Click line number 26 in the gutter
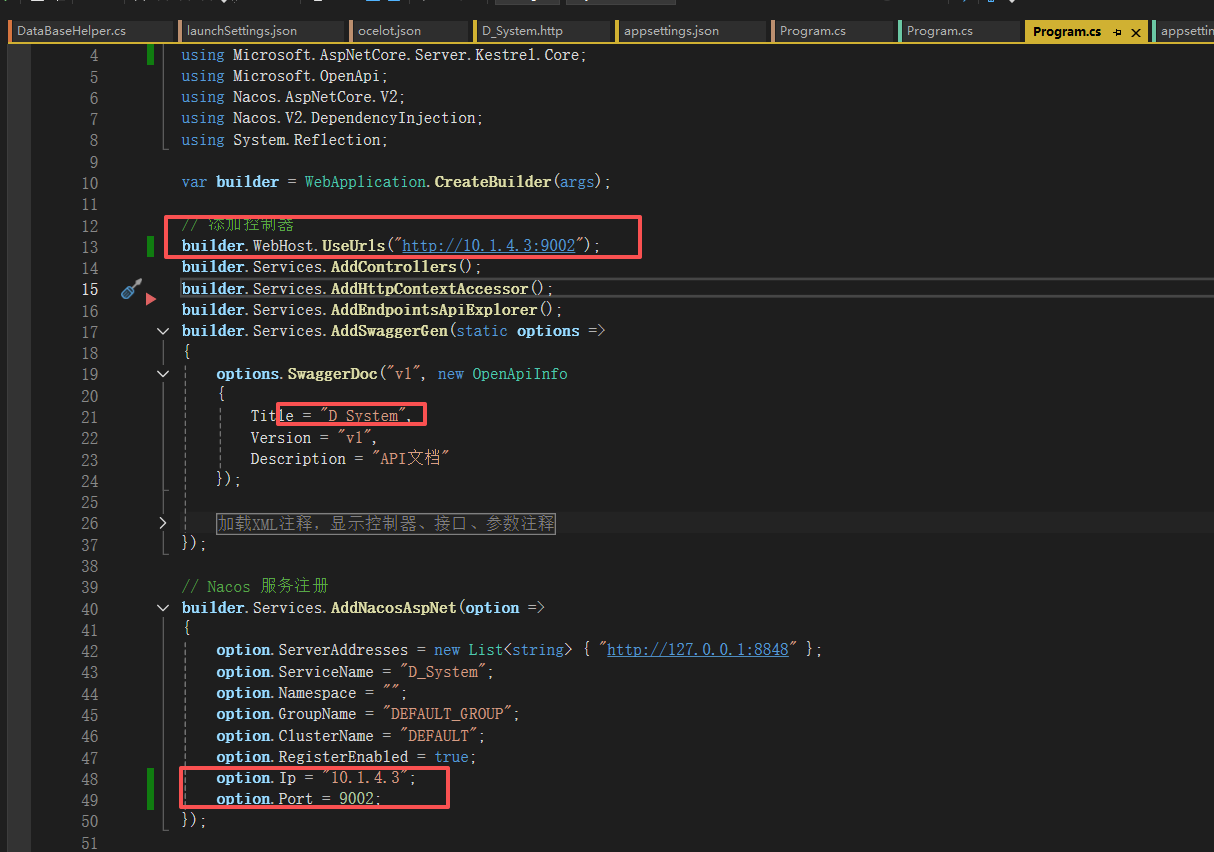Viewport: 1214px width, 852px height. 90,523
